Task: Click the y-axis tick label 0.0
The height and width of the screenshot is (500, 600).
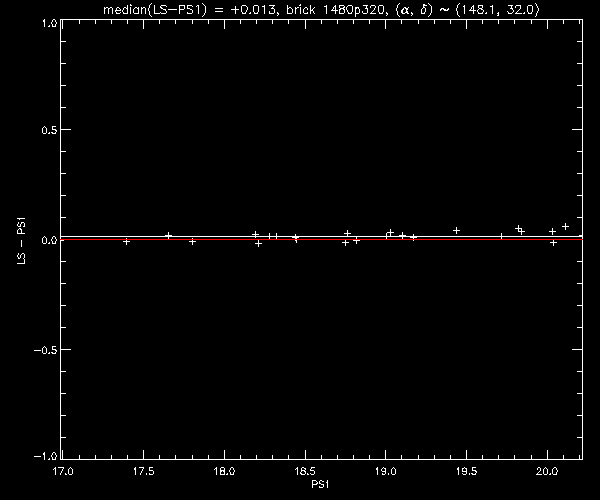Action: (49, 240)
